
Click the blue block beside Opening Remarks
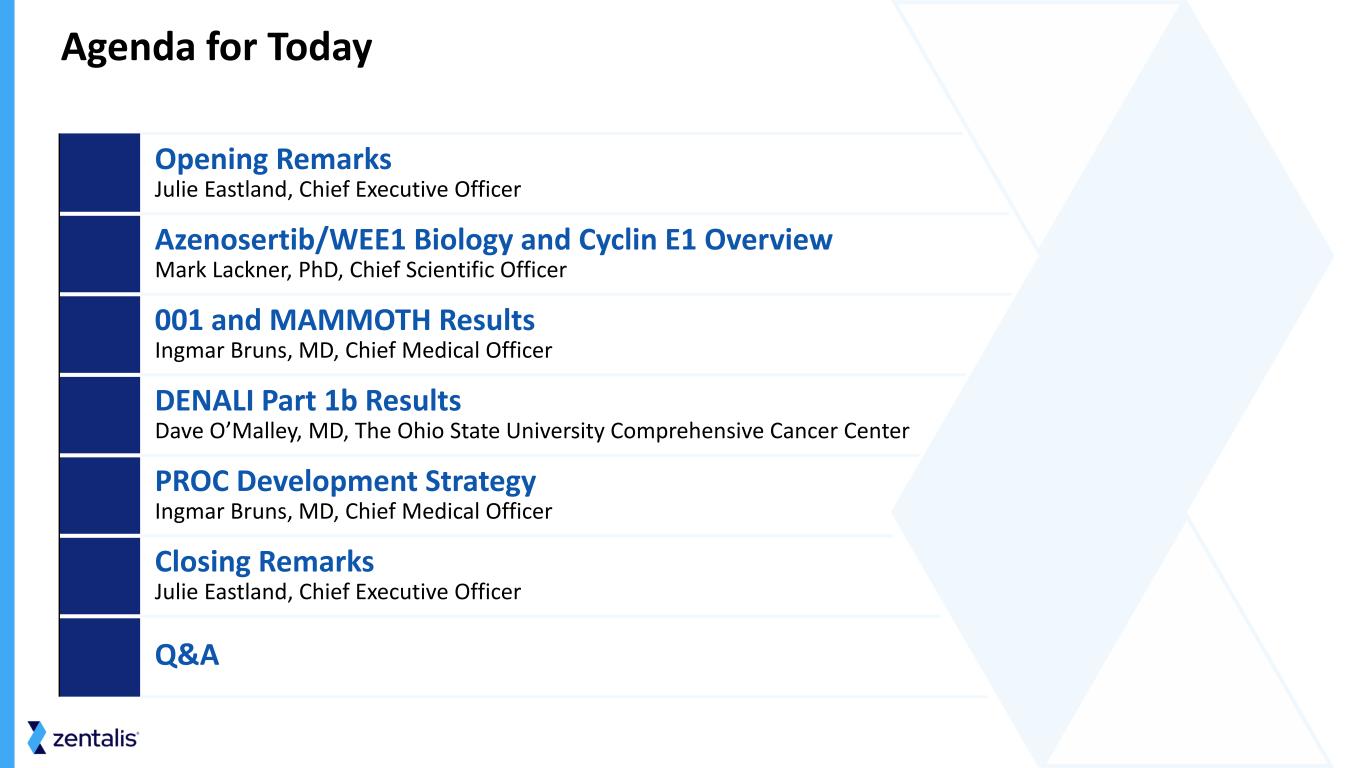pos(100,172)
